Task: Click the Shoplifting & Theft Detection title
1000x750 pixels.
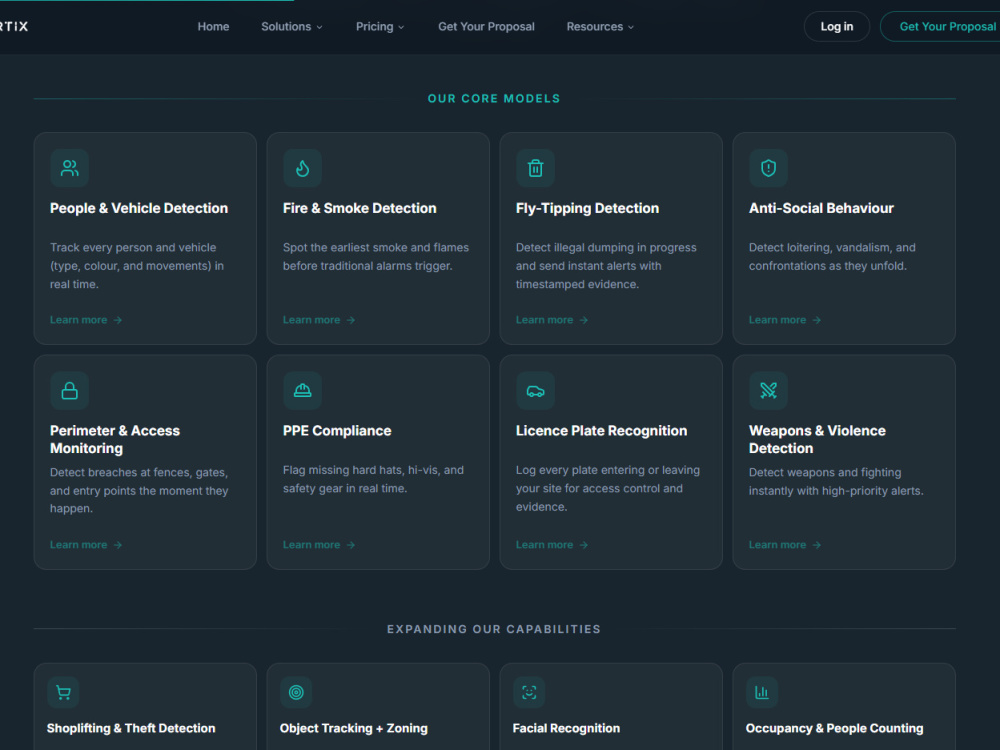Action: 131,728
